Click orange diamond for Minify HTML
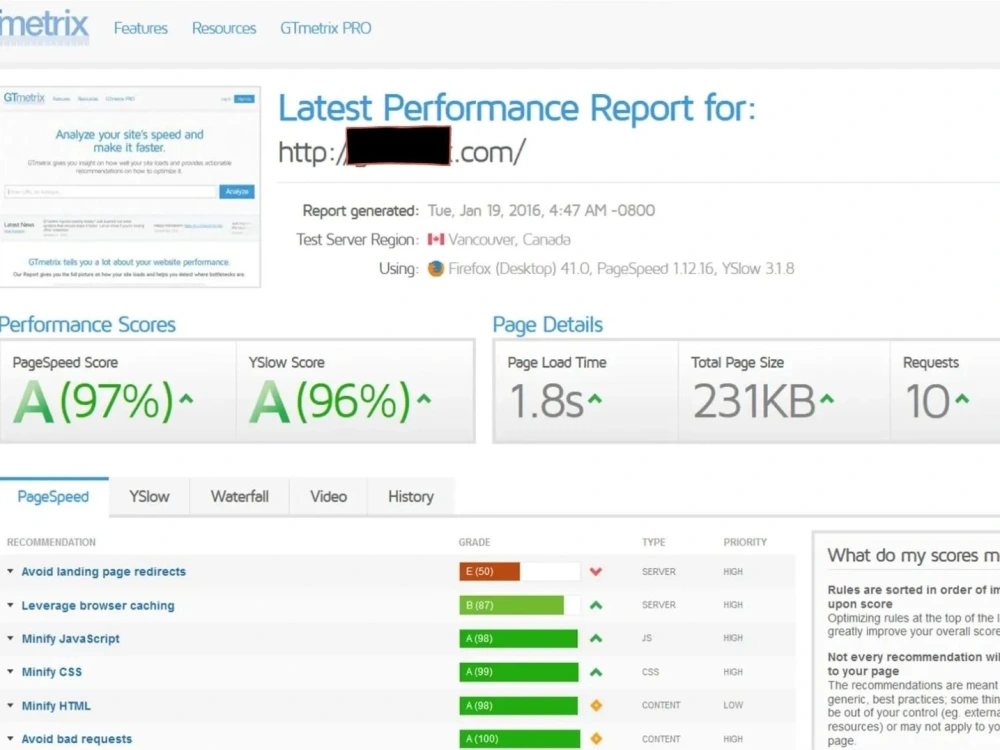Image resolution: width=1000 pixels, height=750 pixels. coord(596,705)
